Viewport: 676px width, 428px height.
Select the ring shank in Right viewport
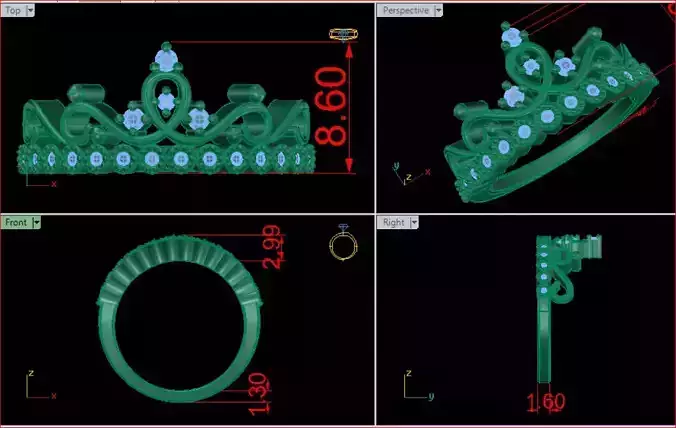tap(544, 341)
